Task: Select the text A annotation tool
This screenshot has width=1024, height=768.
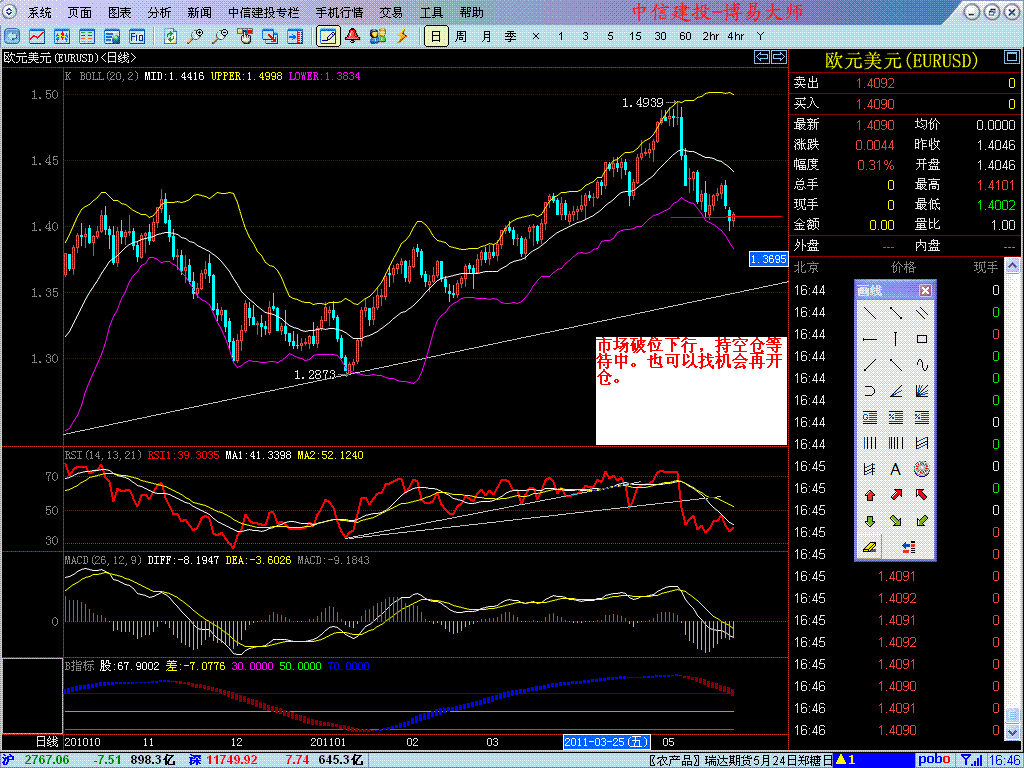Action: click(896, 469)
